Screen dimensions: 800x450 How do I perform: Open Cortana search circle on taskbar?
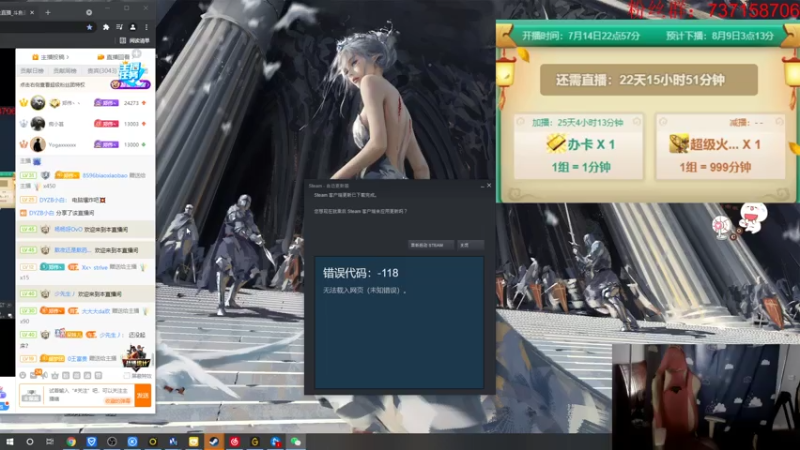click(x=30, y=441)
